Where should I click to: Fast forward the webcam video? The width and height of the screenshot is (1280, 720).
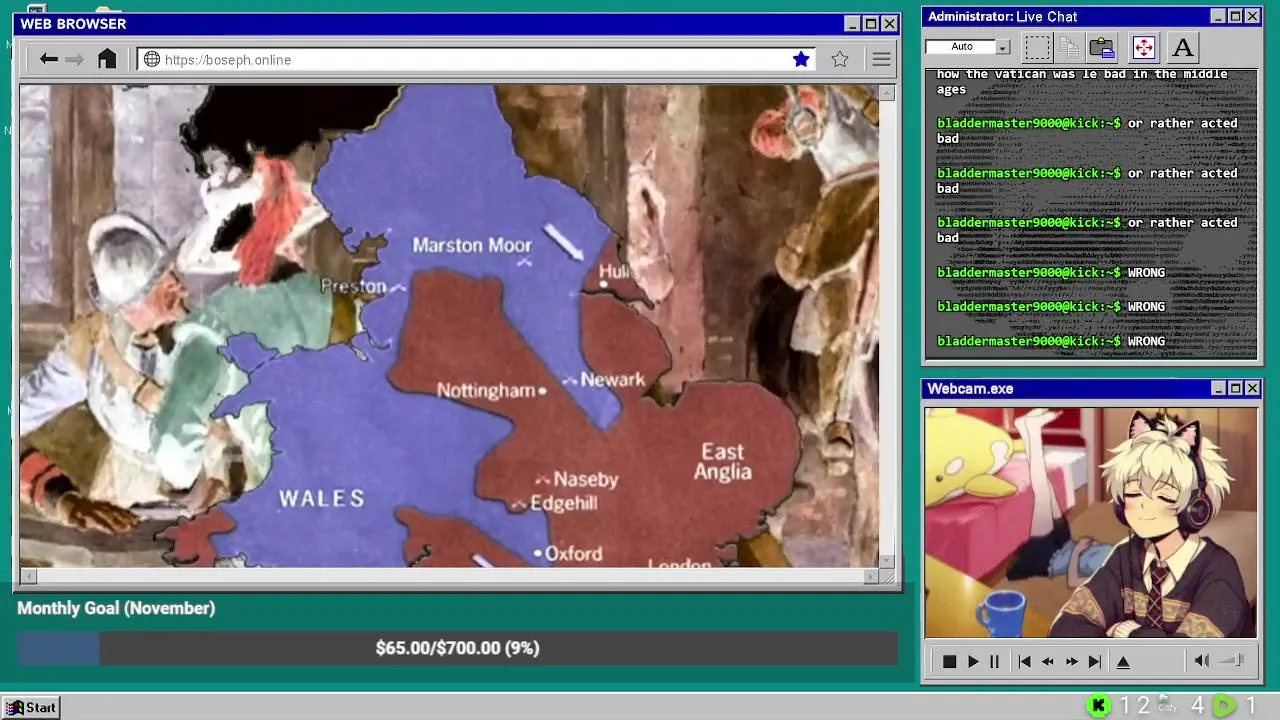click(x=1071, y=661)
